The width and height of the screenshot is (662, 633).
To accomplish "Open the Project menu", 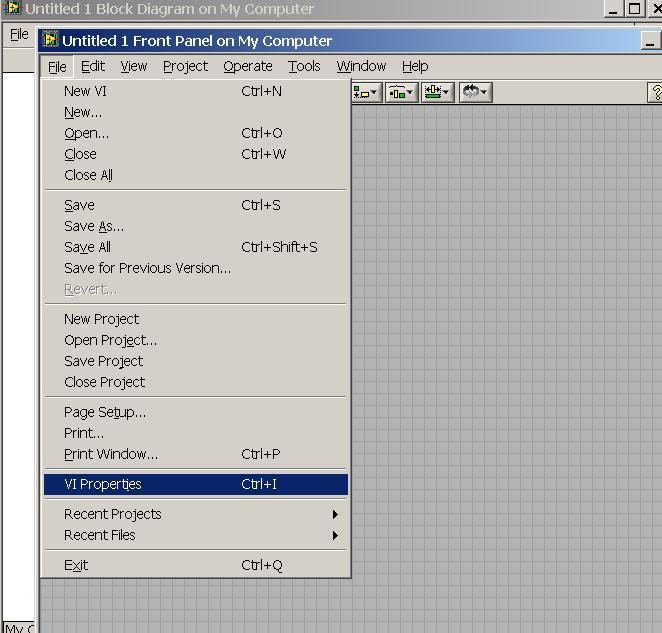I will [185, 66].
